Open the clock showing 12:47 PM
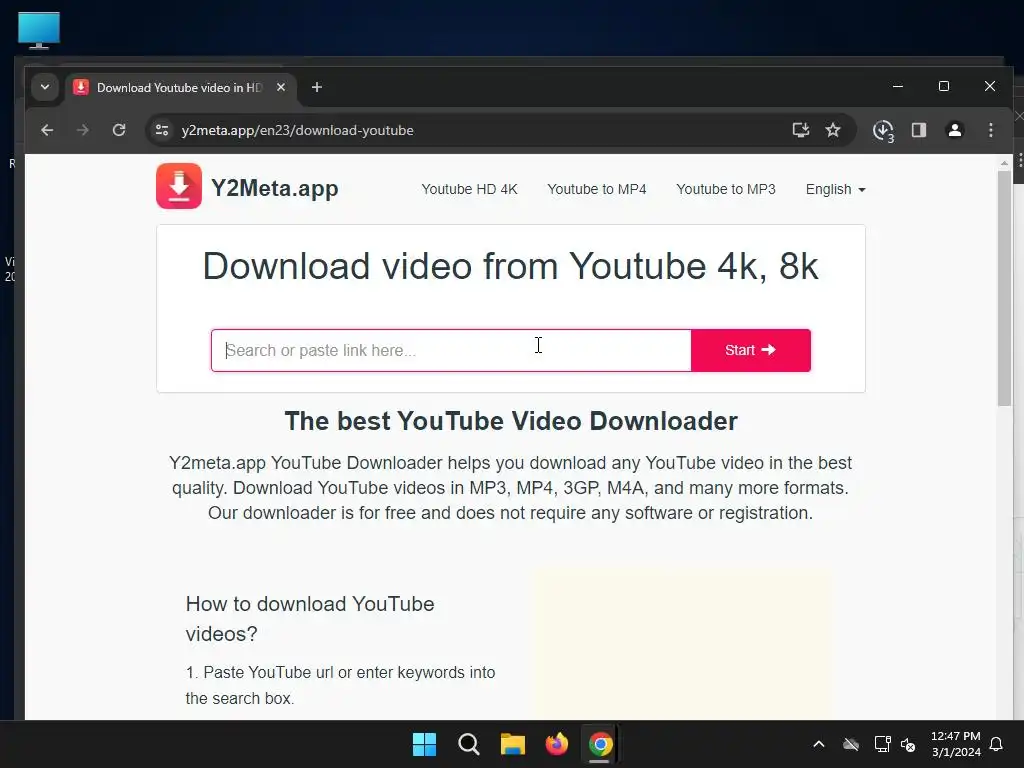1024x768 pixels. tap(956, 744)
